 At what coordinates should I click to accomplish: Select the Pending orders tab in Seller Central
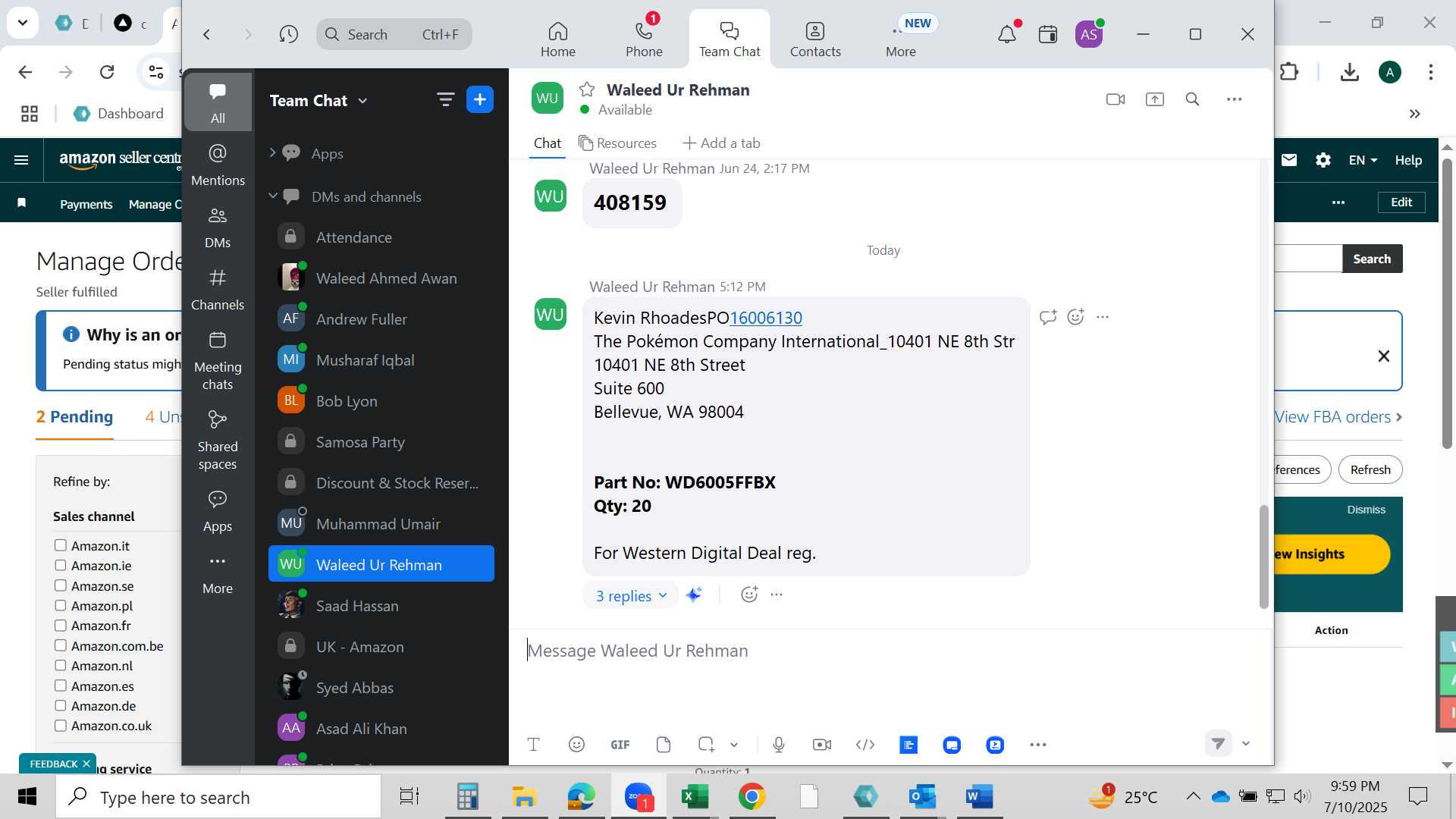pos(74,416)
